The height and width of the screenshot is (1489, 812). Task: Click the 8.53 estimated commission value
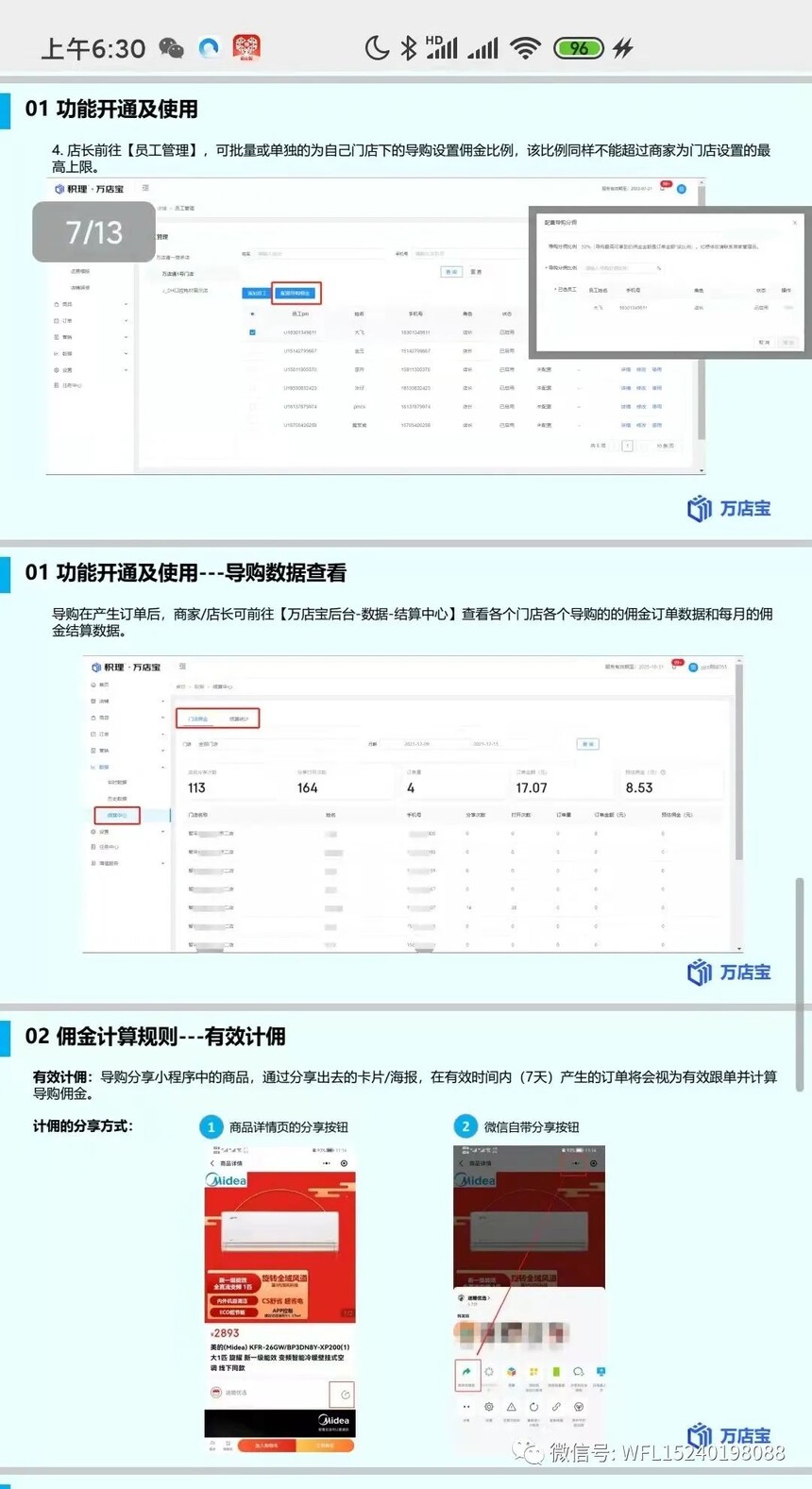click(639, 787)
